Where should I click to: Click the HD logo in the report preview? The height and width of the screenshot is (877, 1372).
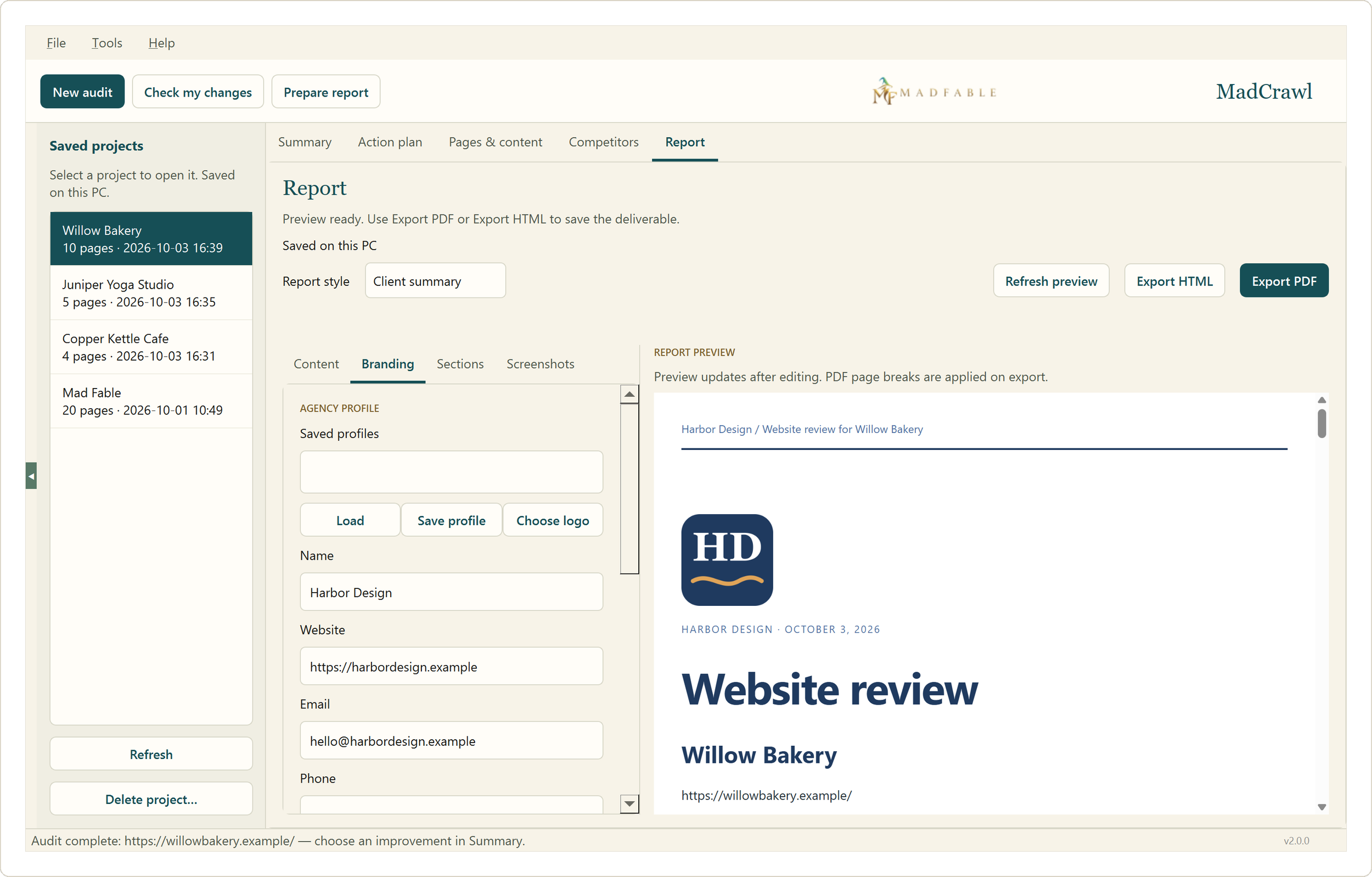[727, 560]
